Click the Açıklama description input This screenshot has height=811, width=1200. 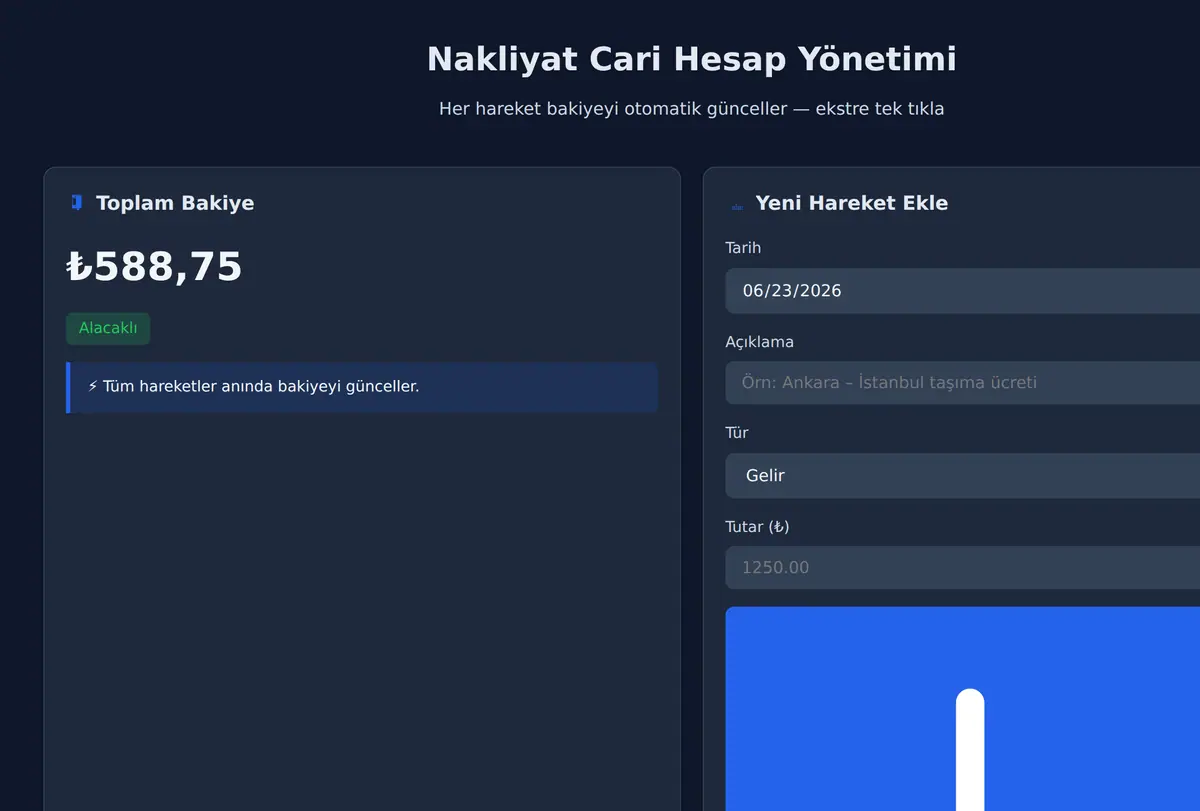pyautogui.click(x=962, y=383)
